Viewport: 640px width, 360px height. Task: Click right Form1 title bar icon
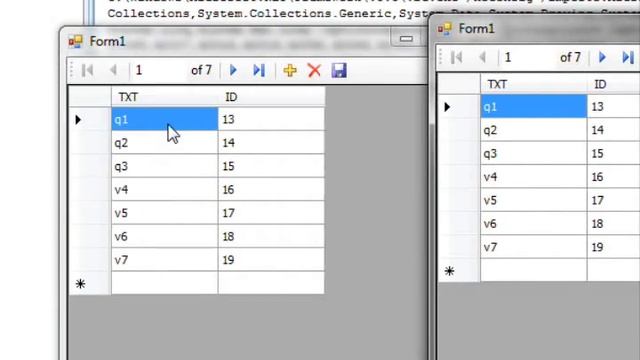[444, 29]
